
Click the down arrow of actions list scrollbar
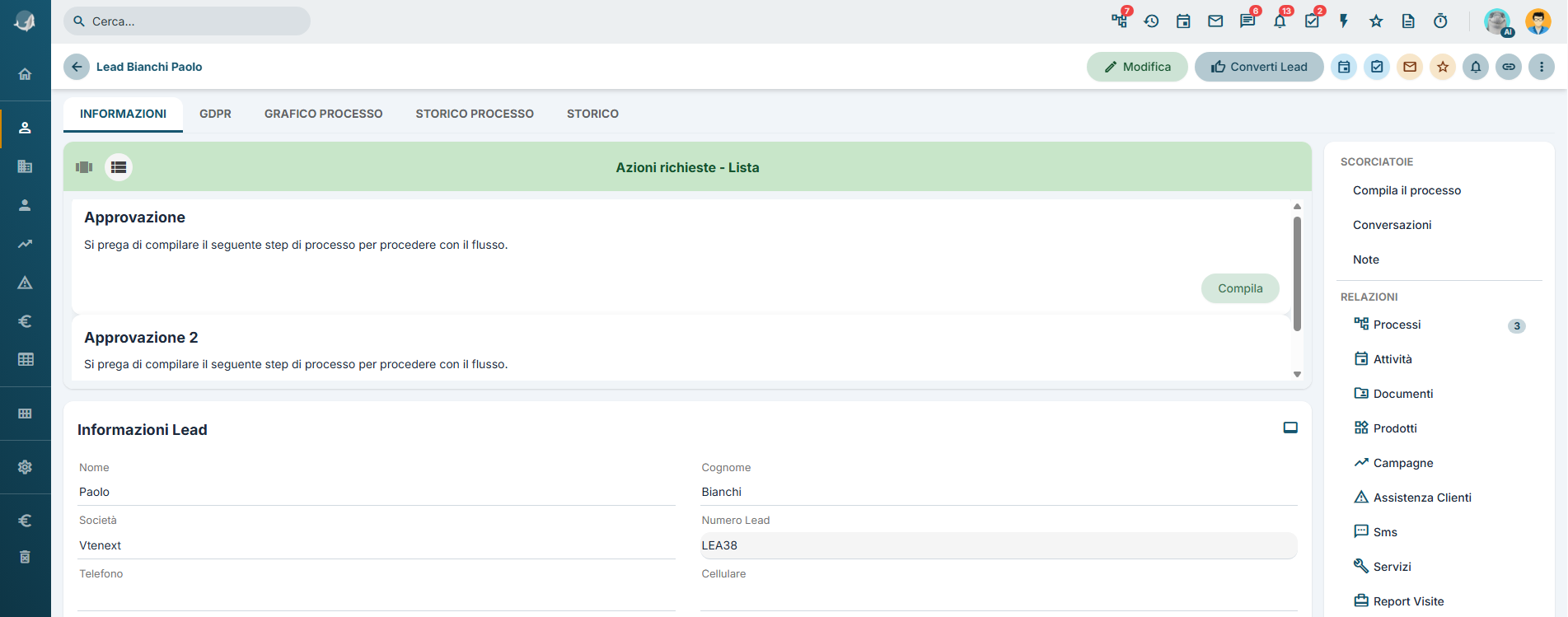point(1297,374)
